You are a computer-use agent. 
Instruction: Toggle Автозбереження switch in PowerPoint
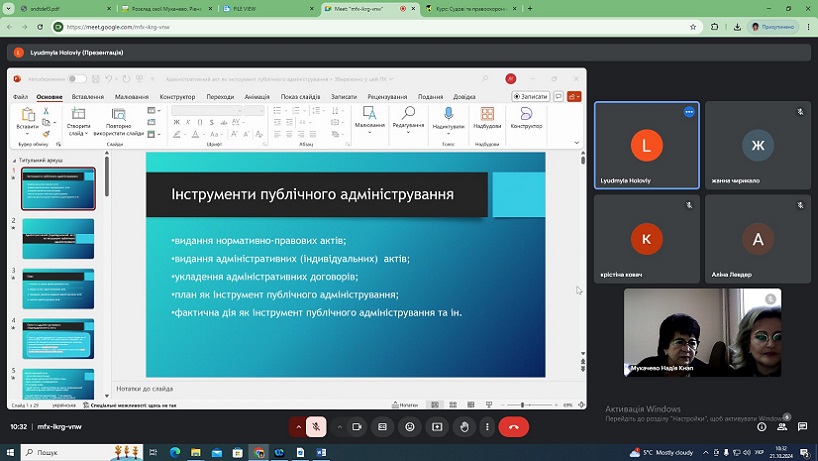77,79
